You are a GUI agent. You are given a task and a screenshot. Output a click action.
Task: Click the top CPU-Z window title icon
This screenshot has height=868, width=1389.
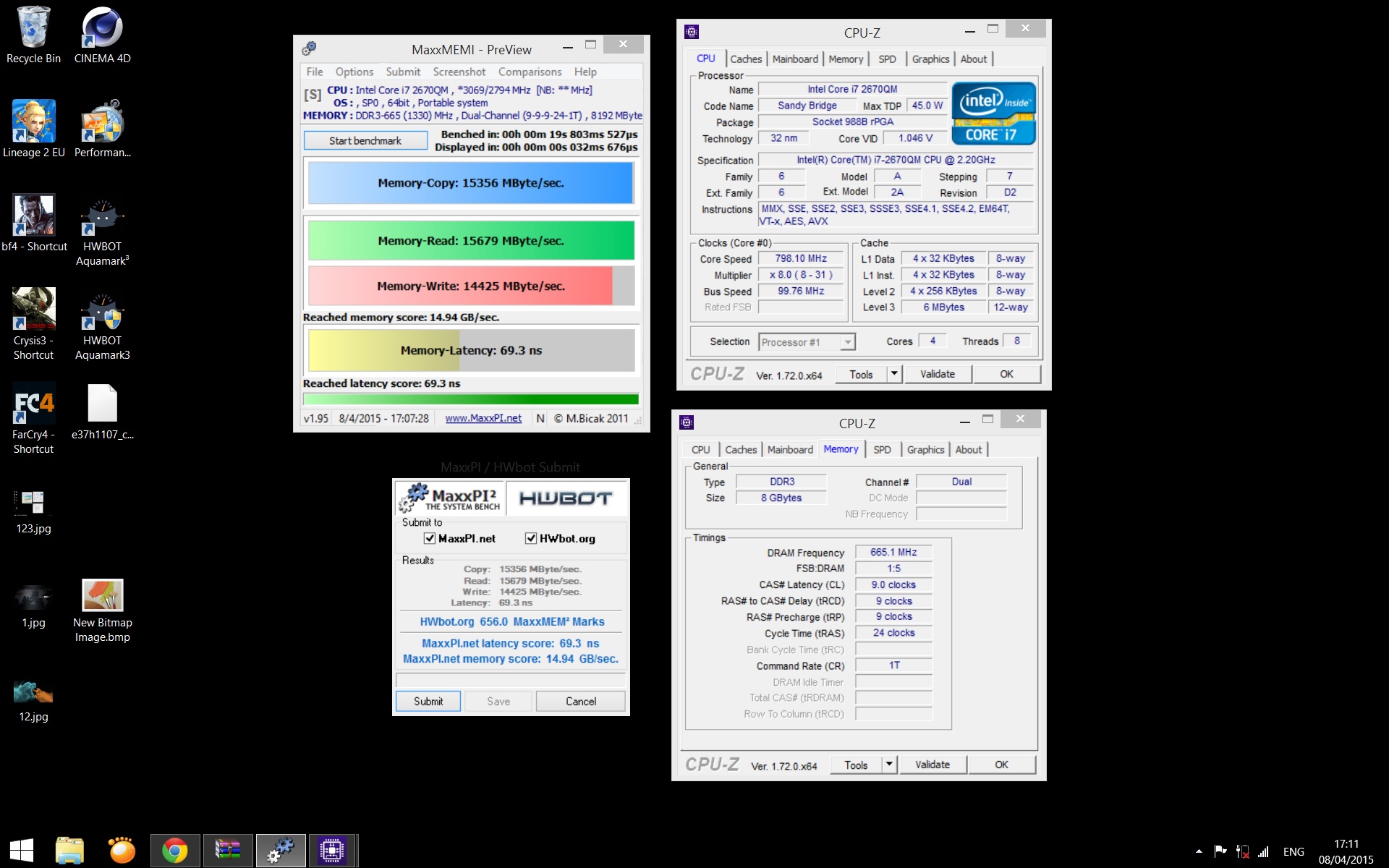click(x=692, y=32)
